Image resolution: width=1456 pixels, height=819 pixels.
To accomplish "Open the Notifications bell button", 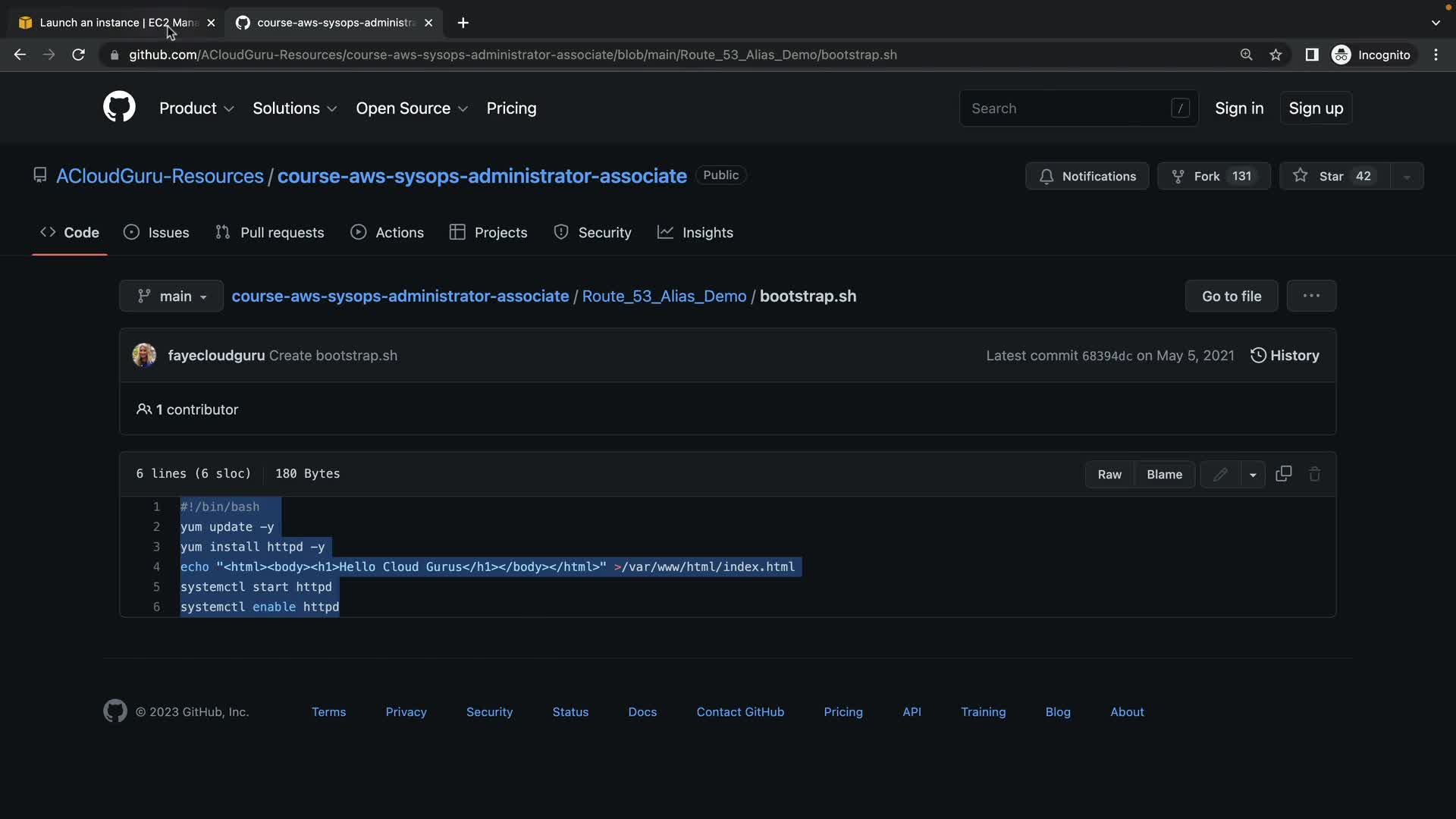I will pyautogui.click(x=1087, y=176).
